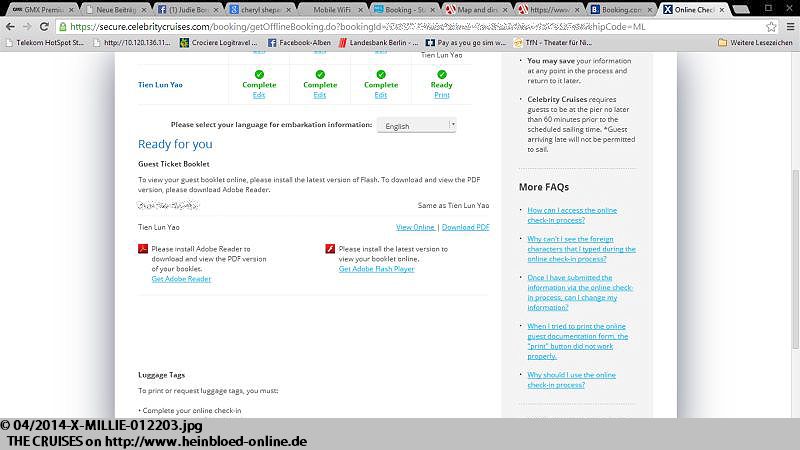Click the vertical page scrollbar
This screenshot has width=800, height=450.
click(795, 259)
